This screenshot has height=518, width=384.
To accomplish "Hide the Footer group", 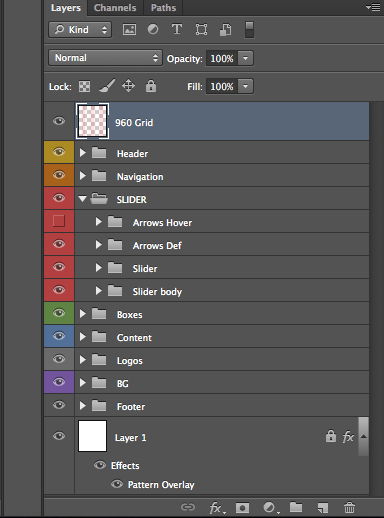I will click(59, 405).
